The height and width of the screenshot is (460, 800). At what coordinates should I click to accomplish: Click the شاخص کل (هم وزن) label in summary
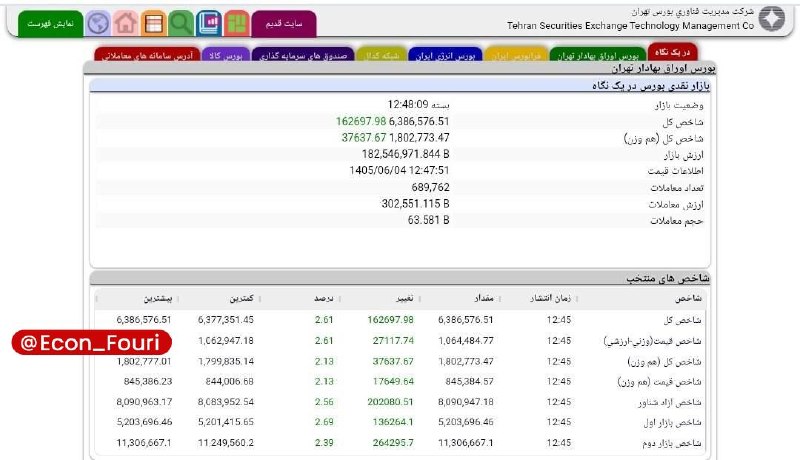tap(663, 138)
